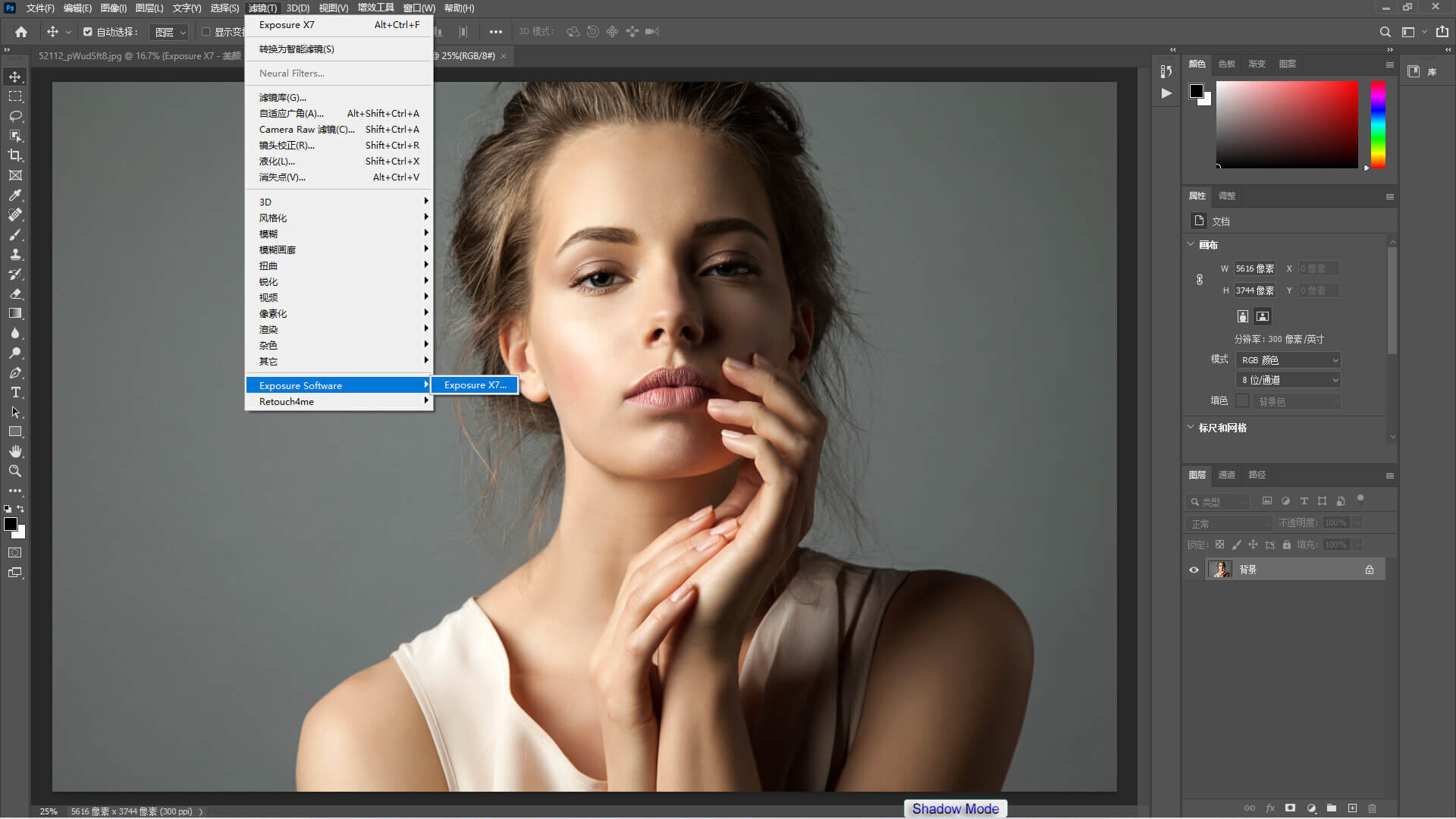
Task: Click the Home icon in options bar
Action: click(x=21, y=32)
